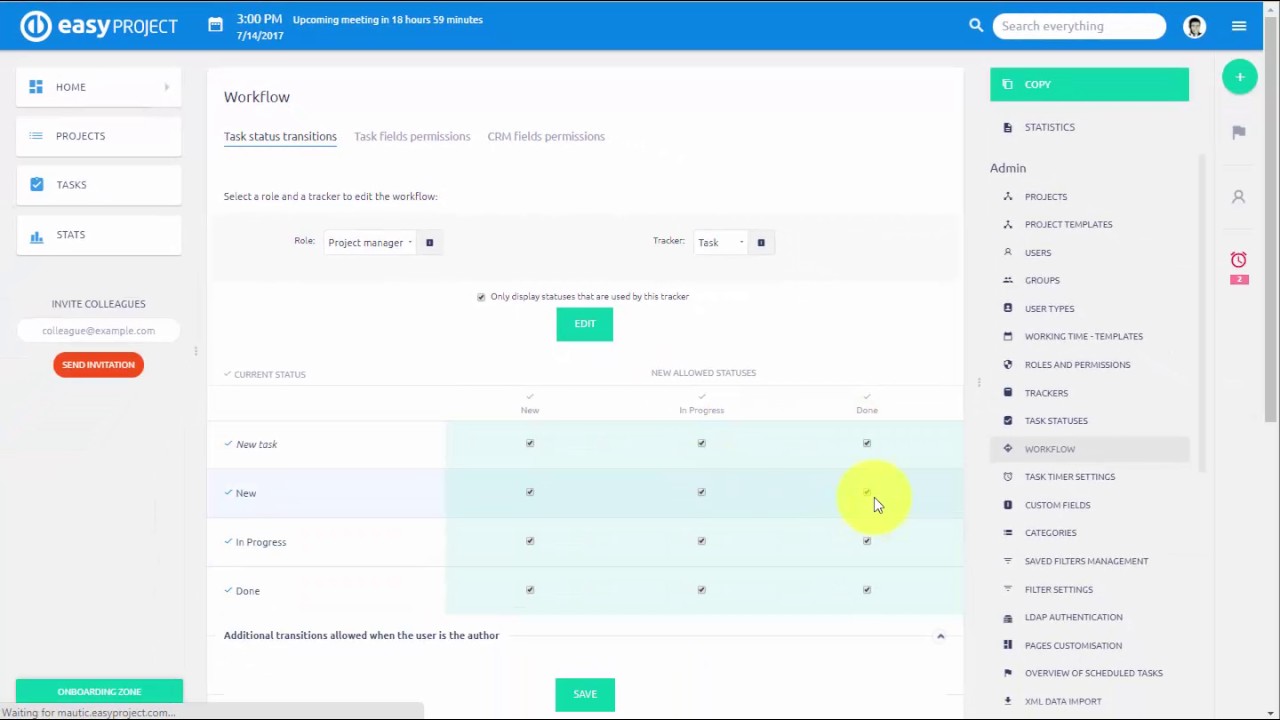Open the red alarm clock notifications
This screenshot has width=1280, height=720.
1239,260
